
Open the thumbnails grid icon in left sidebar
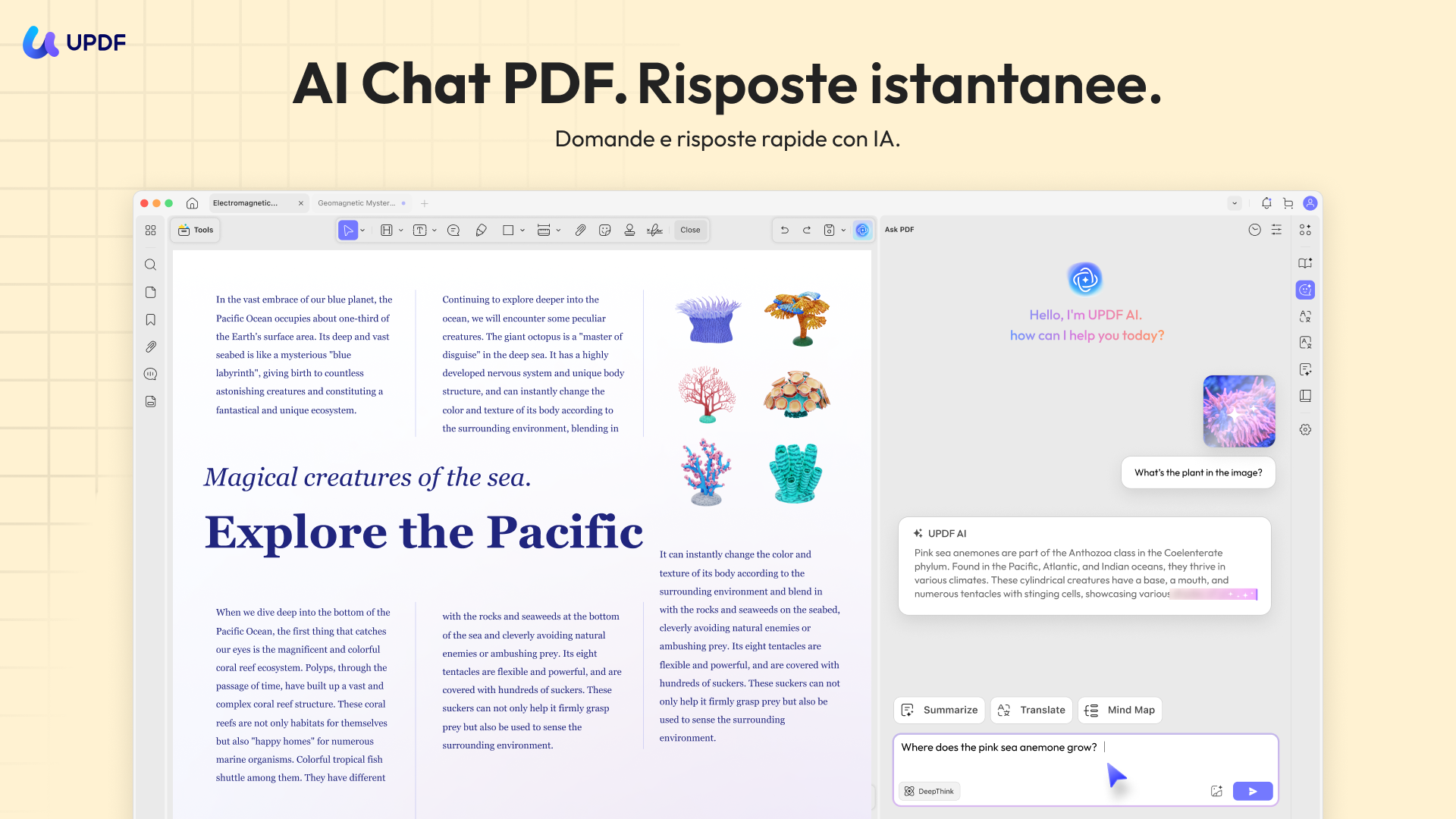(x=151, y=230)
